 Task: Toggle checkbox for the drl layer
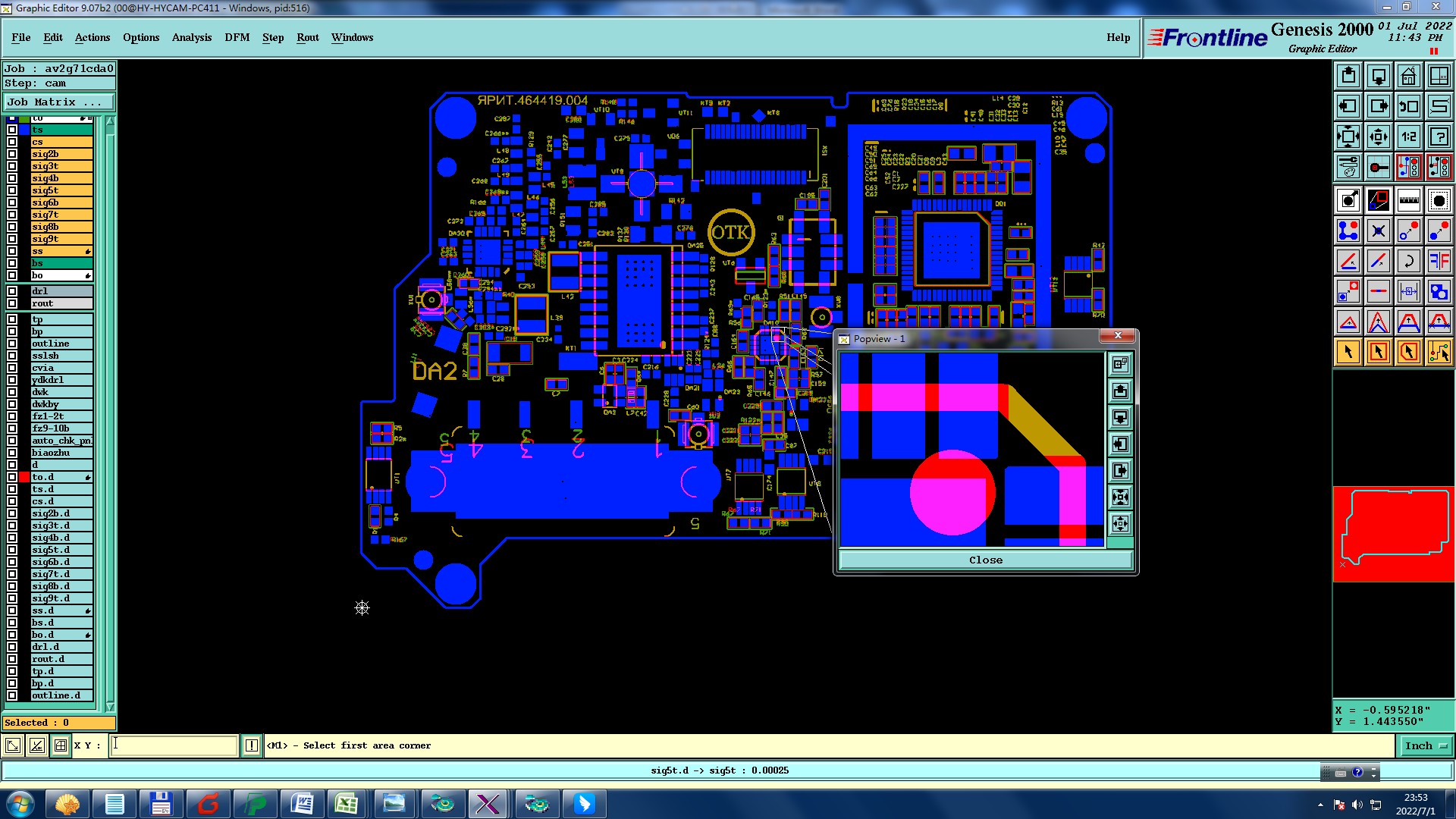point(12,291)
